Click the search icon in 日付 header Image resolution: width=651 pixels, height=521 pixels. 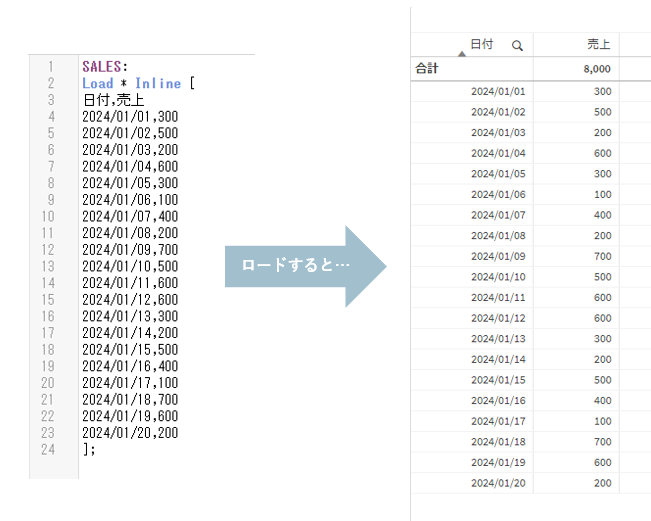[x=517, y=45]
